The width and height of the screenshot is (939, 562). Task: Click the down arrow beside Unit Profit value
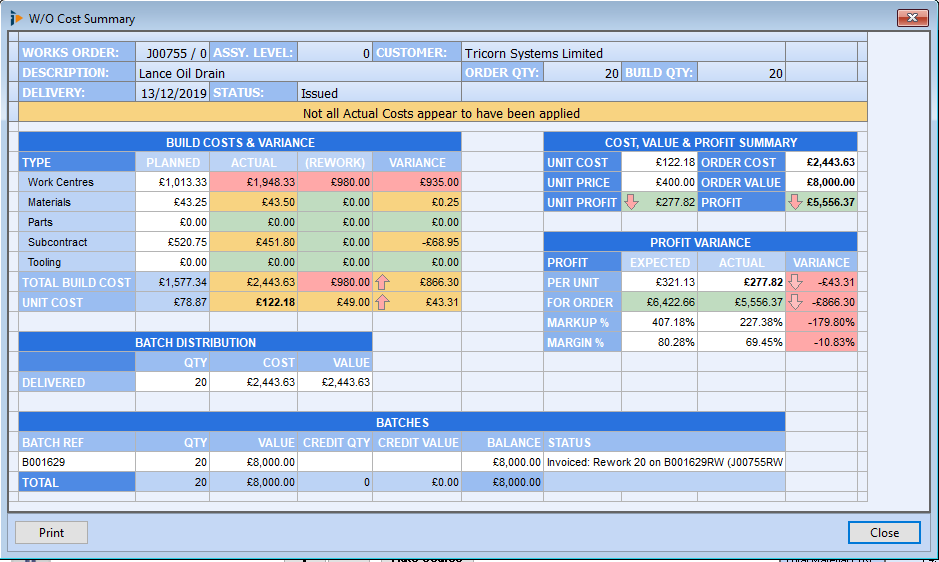click(x=631, y=203)
